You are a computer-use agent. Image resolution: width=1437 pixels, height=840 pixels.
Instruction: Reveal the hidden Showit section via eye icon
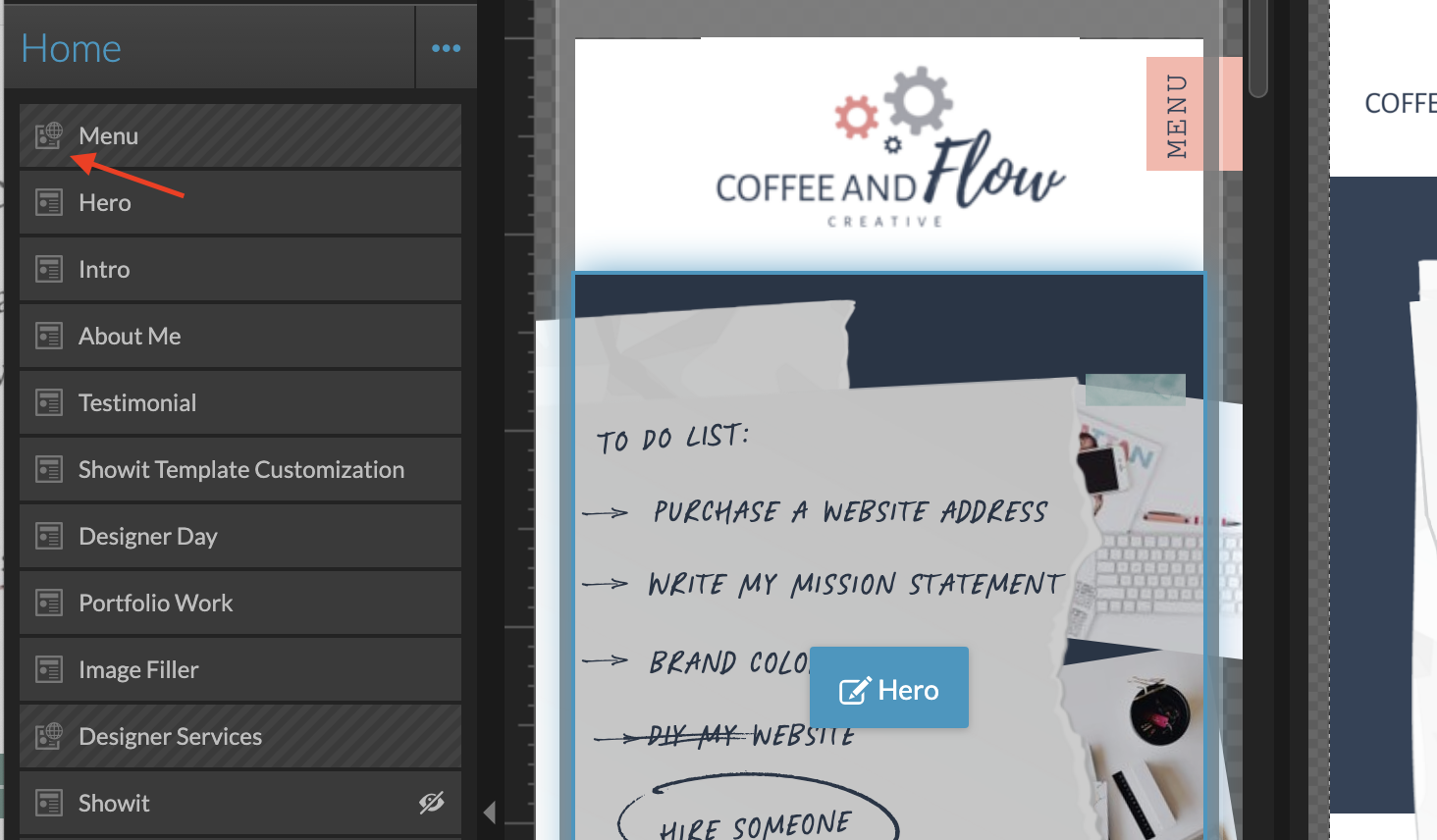click(x=432, y=803)
